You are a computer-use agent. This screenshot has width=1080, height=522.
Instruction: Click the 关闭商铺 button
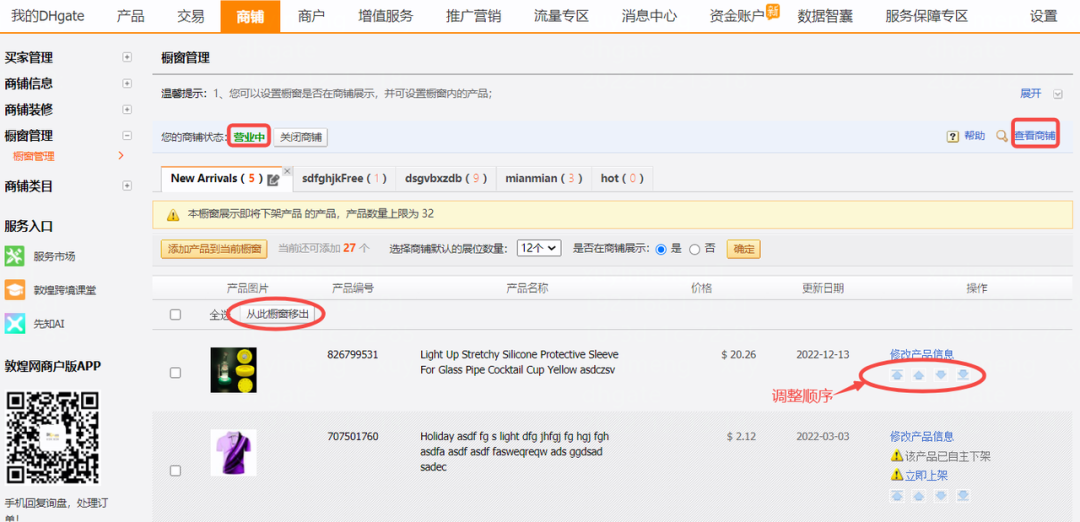pos(300,137)
